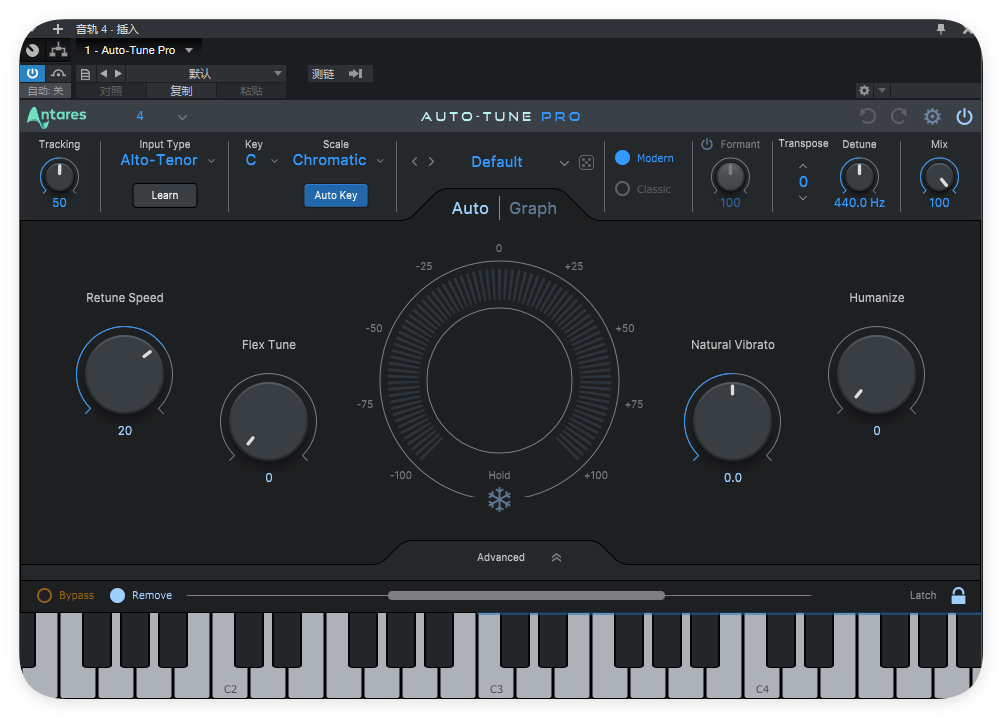
Task: Open the routing view icon
Action: point(59,50)
